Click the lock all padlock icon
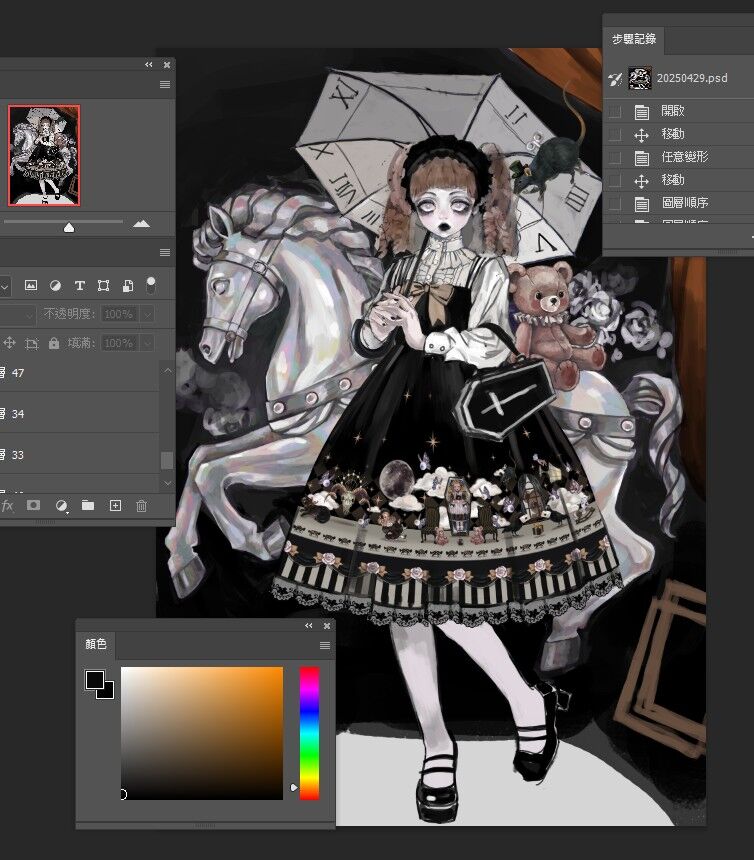Image resolution: width=754 pixels, height=860 pixels. tap(54, 343)
